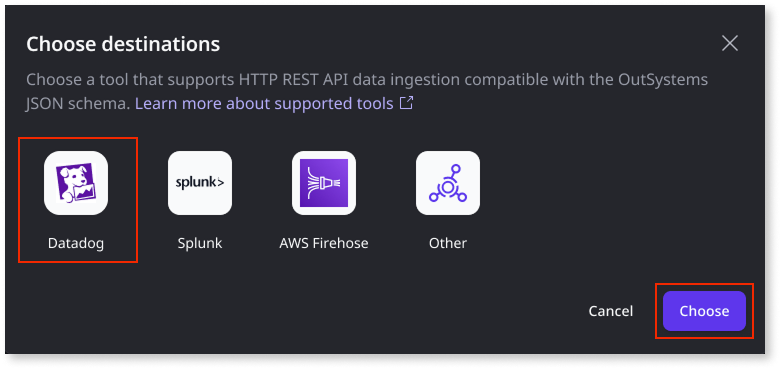The image size is (780, 369).
Task: Select the Datadog dog logo icon
Action: pyautogui.click(x=76, y=183)
